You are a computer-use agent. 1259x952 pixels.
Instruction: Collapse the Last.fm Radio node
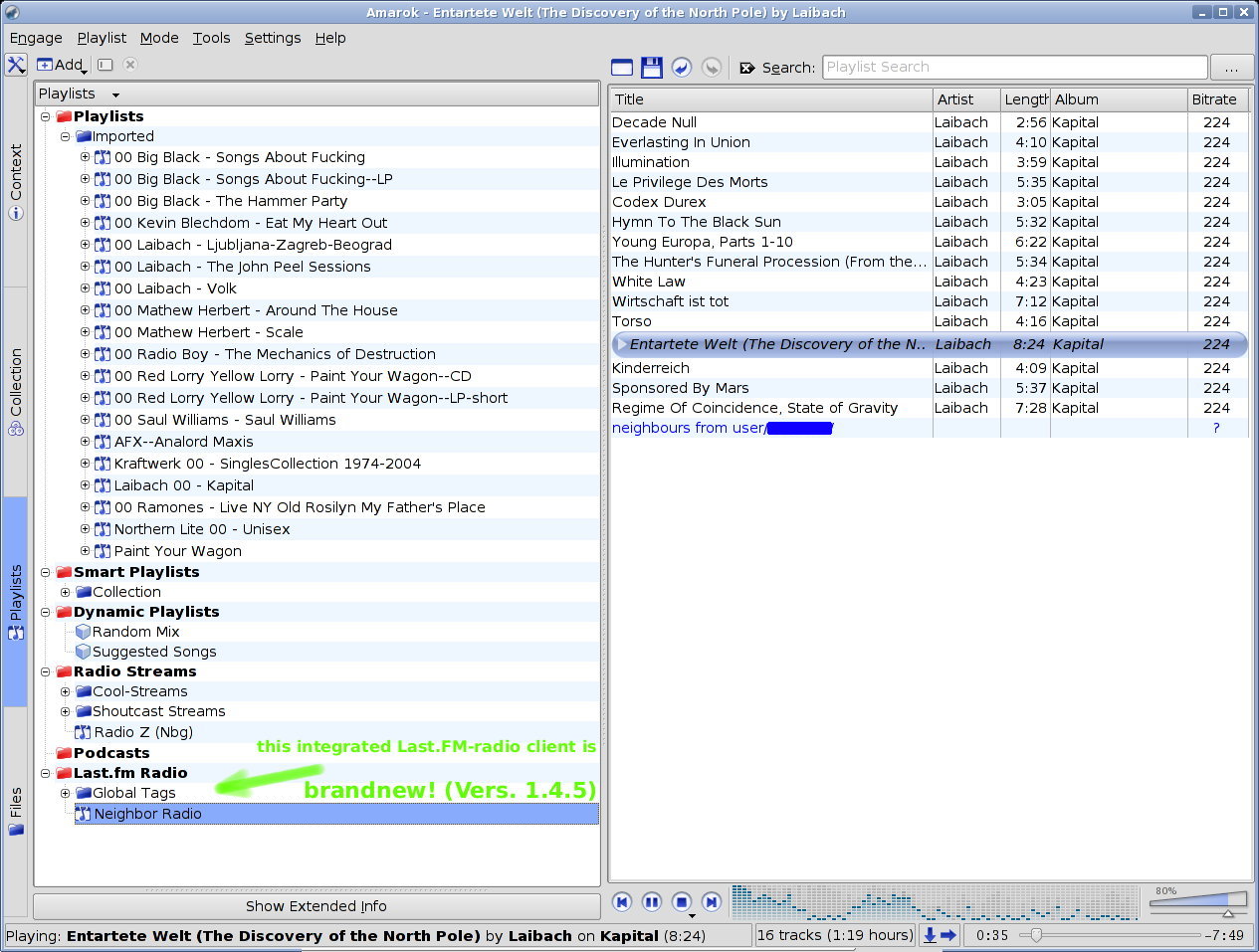[45, 773]
